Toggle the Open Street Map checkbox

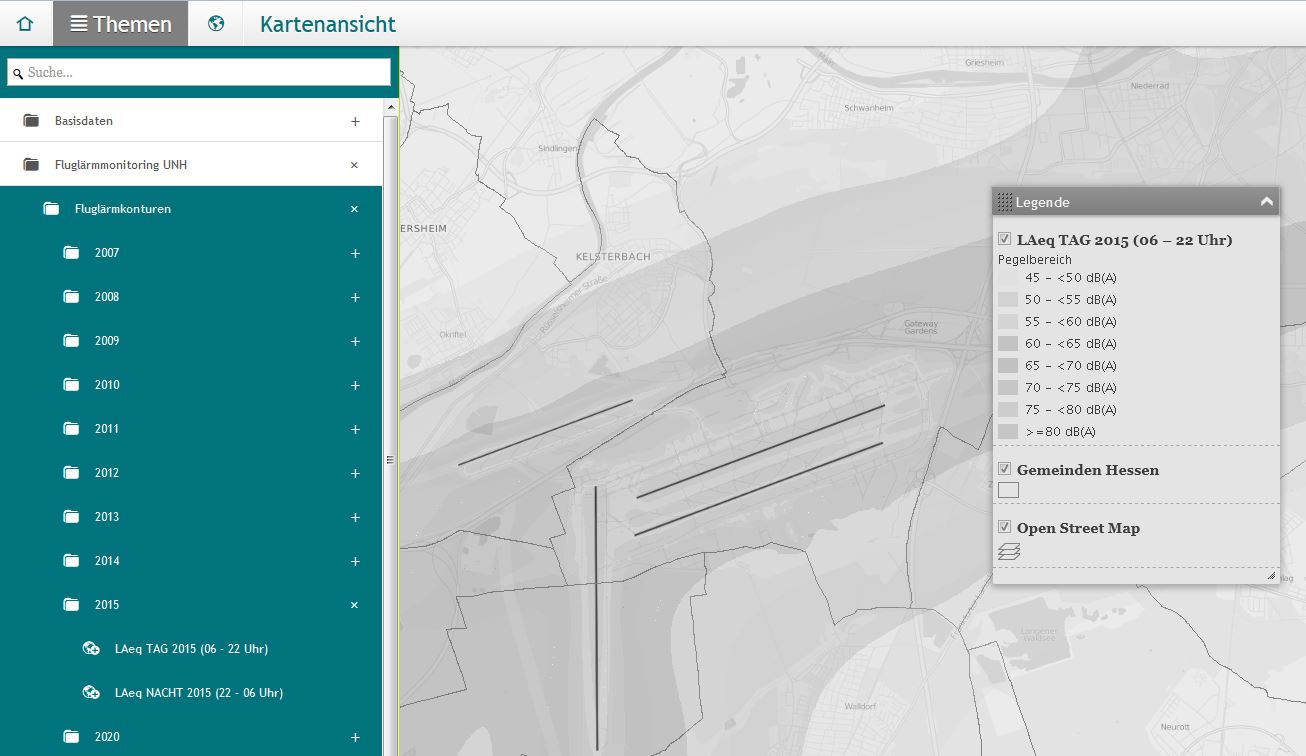tap(1005, 527)
